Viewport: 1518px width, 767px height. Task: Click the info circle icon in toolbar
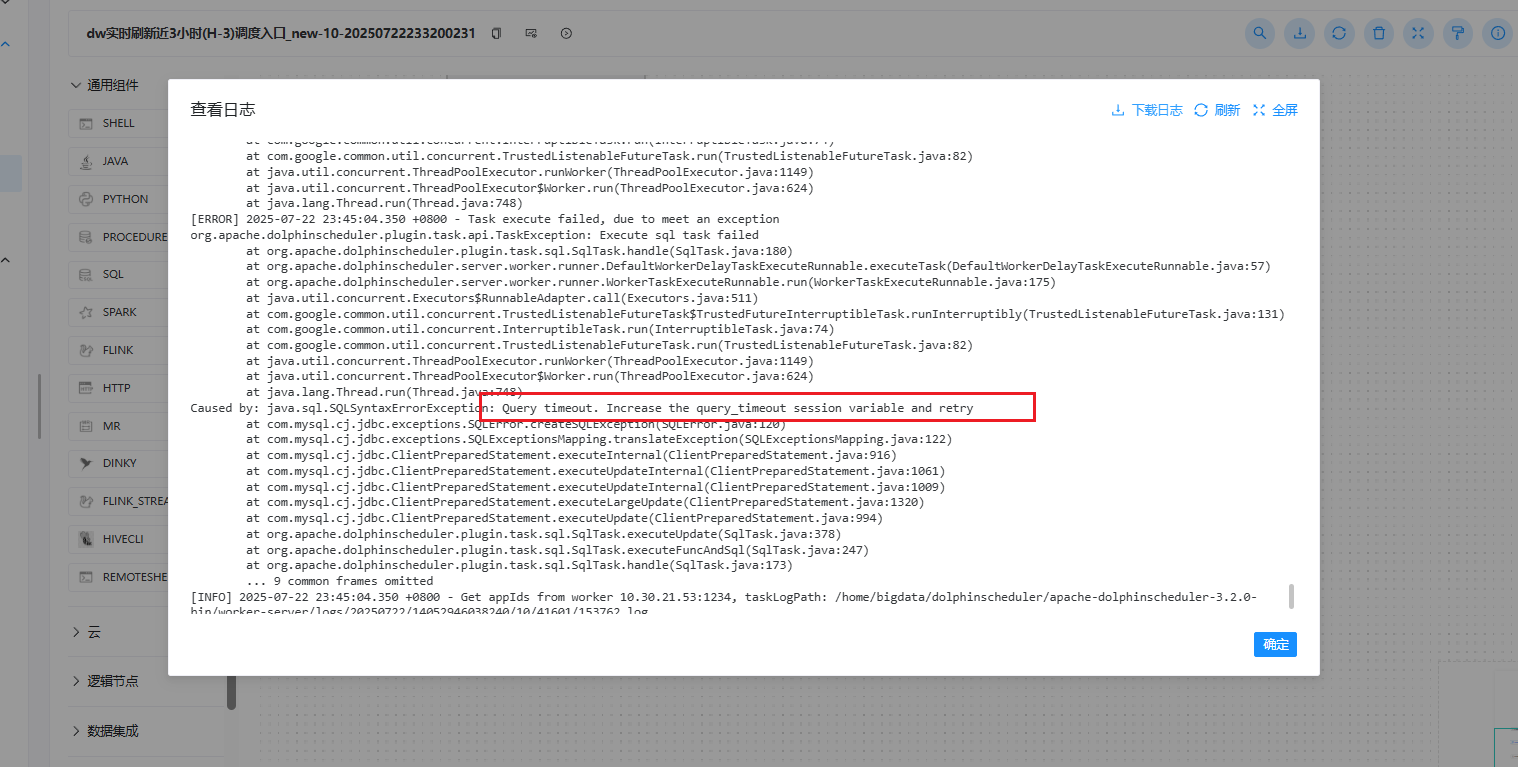1498,33
